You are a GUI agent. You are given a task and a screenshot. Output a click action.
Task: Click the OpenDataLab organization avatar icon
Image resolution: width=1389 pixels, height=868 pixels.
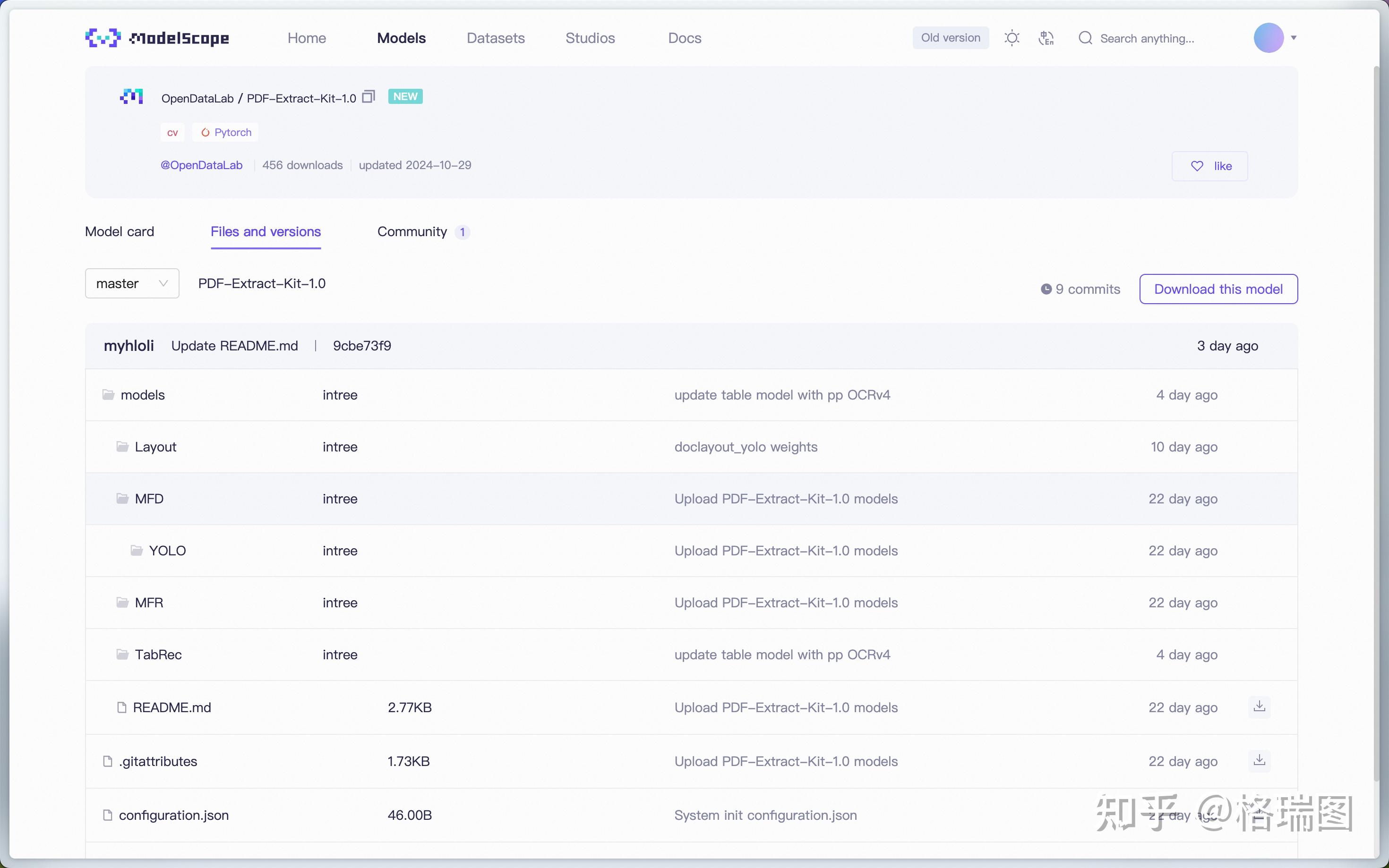(131, 96)
